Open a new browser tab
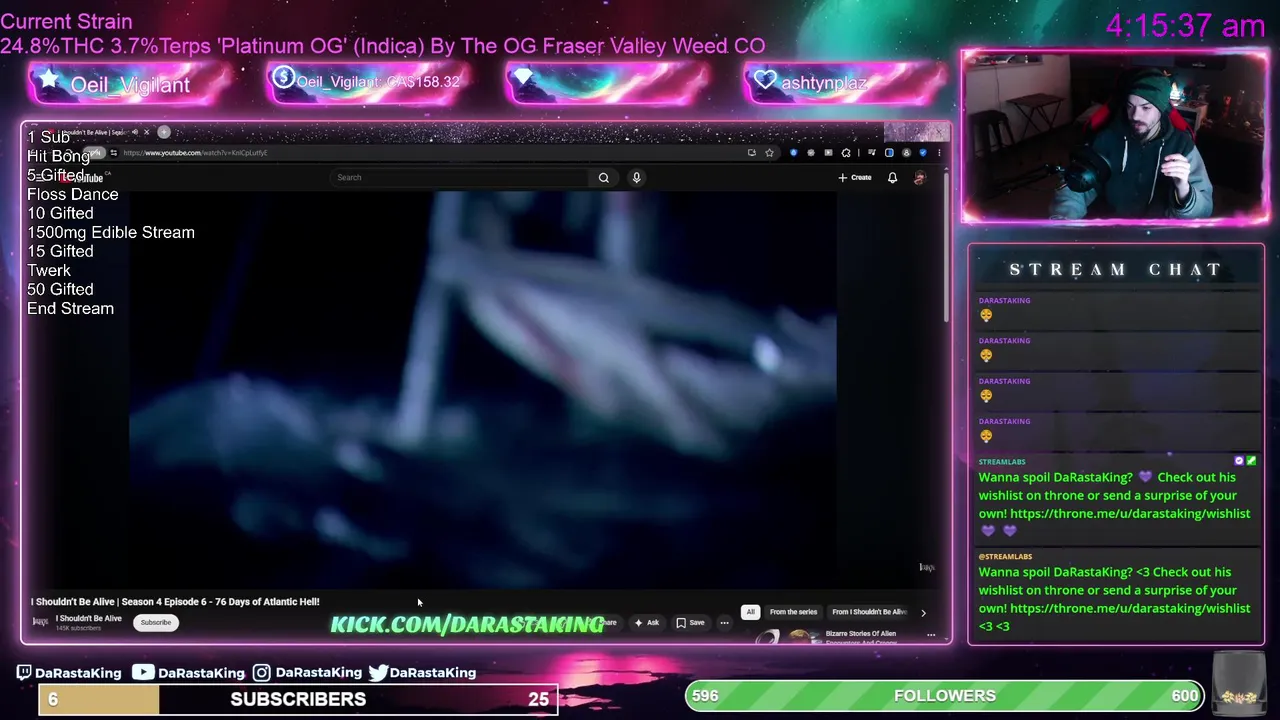1280x720 pixels. (x=164, y=132)
